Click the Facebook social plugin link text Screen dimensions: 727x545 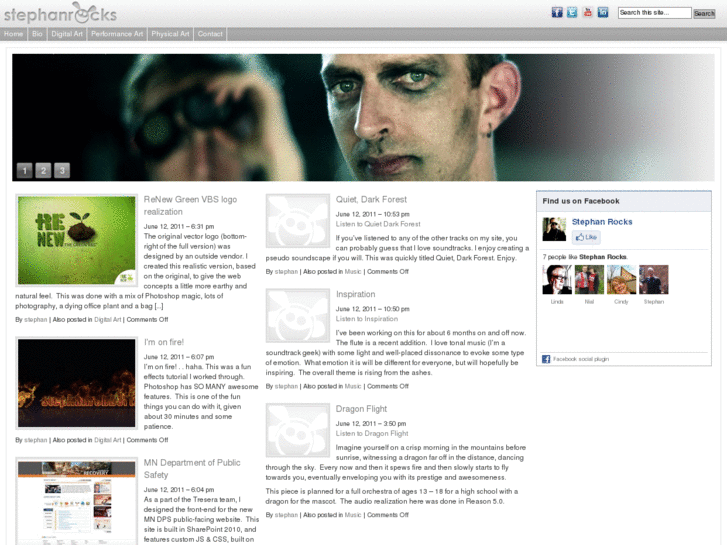click(581, 359)
